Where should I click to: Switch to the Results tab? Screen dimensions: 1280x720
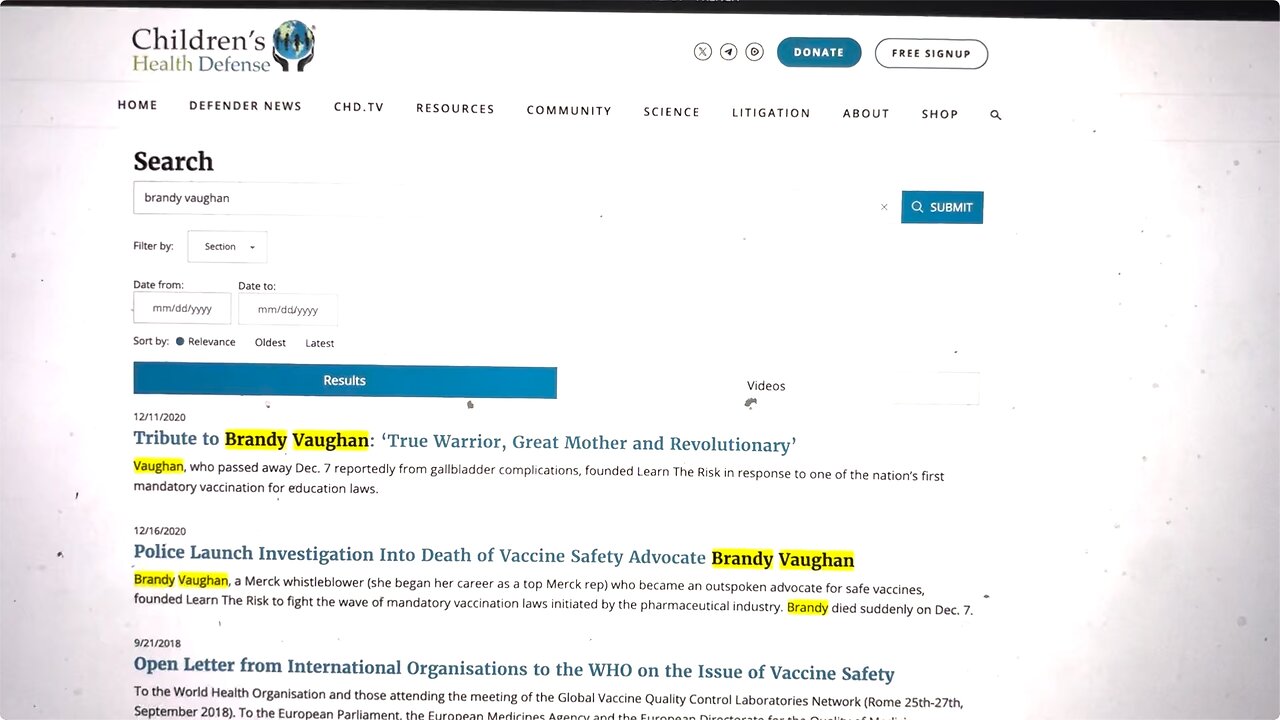[x=345, y=380]
